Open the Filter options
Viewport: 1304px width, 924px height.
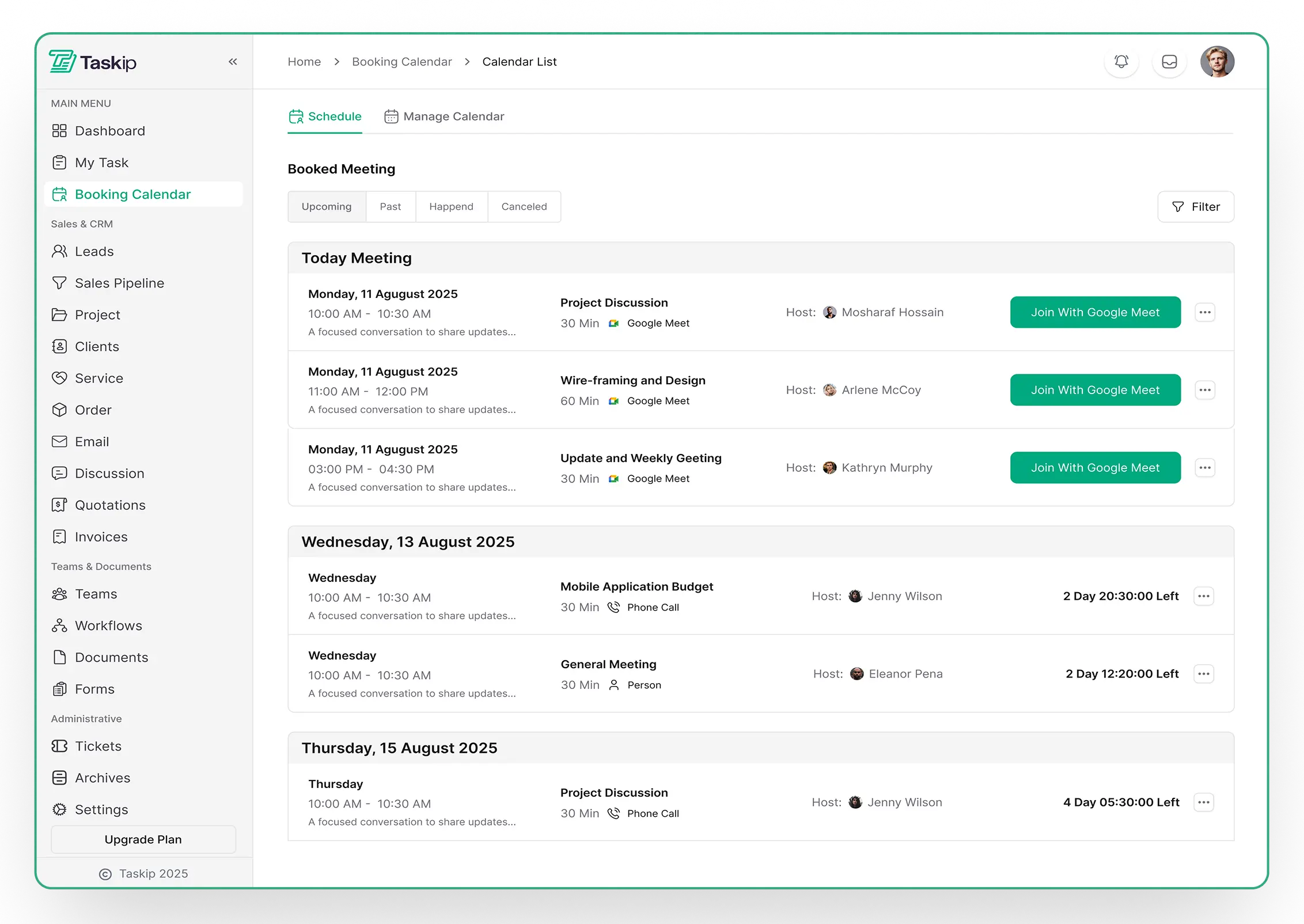click(1196, 207)
